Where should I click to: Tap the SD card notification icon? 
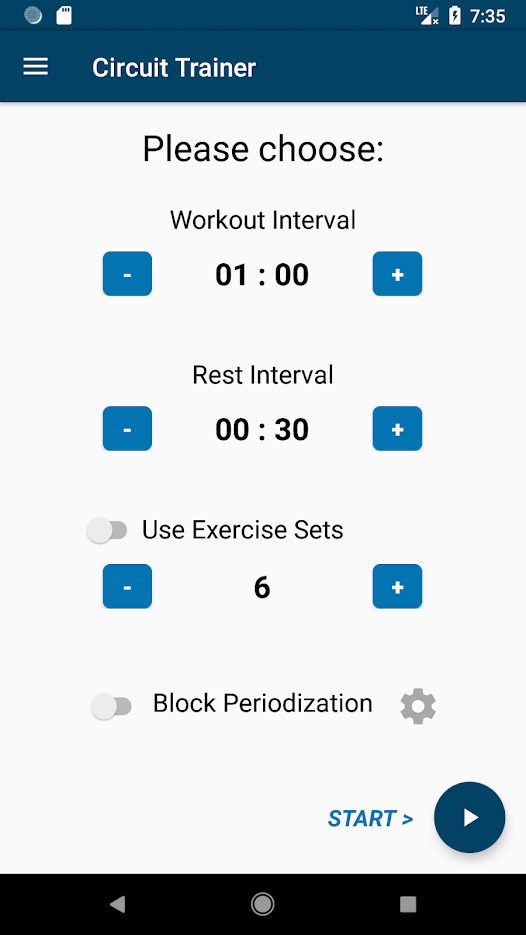[64, 16]
